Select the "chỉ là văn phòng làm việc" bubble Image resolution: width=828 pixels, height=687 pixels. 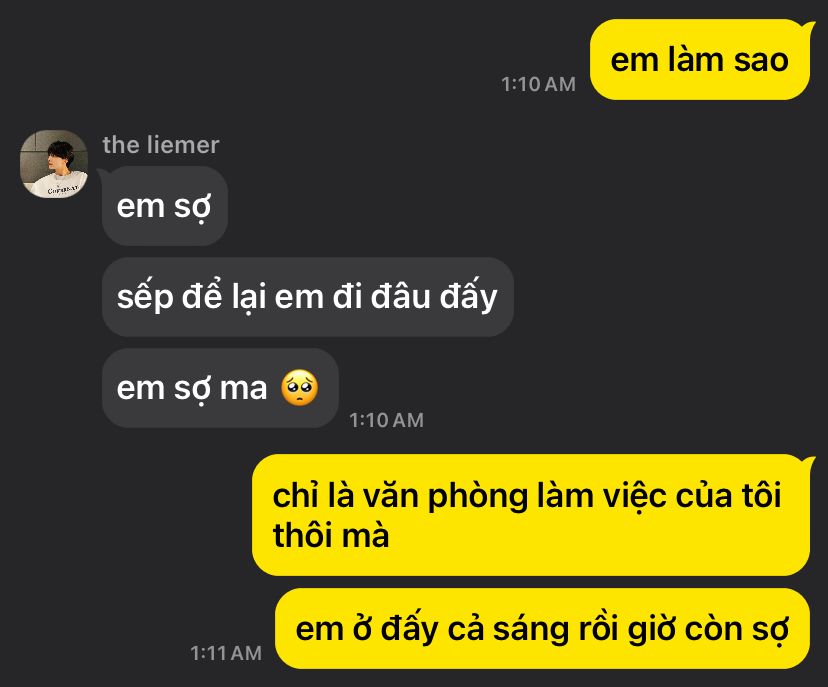[531, 515]
